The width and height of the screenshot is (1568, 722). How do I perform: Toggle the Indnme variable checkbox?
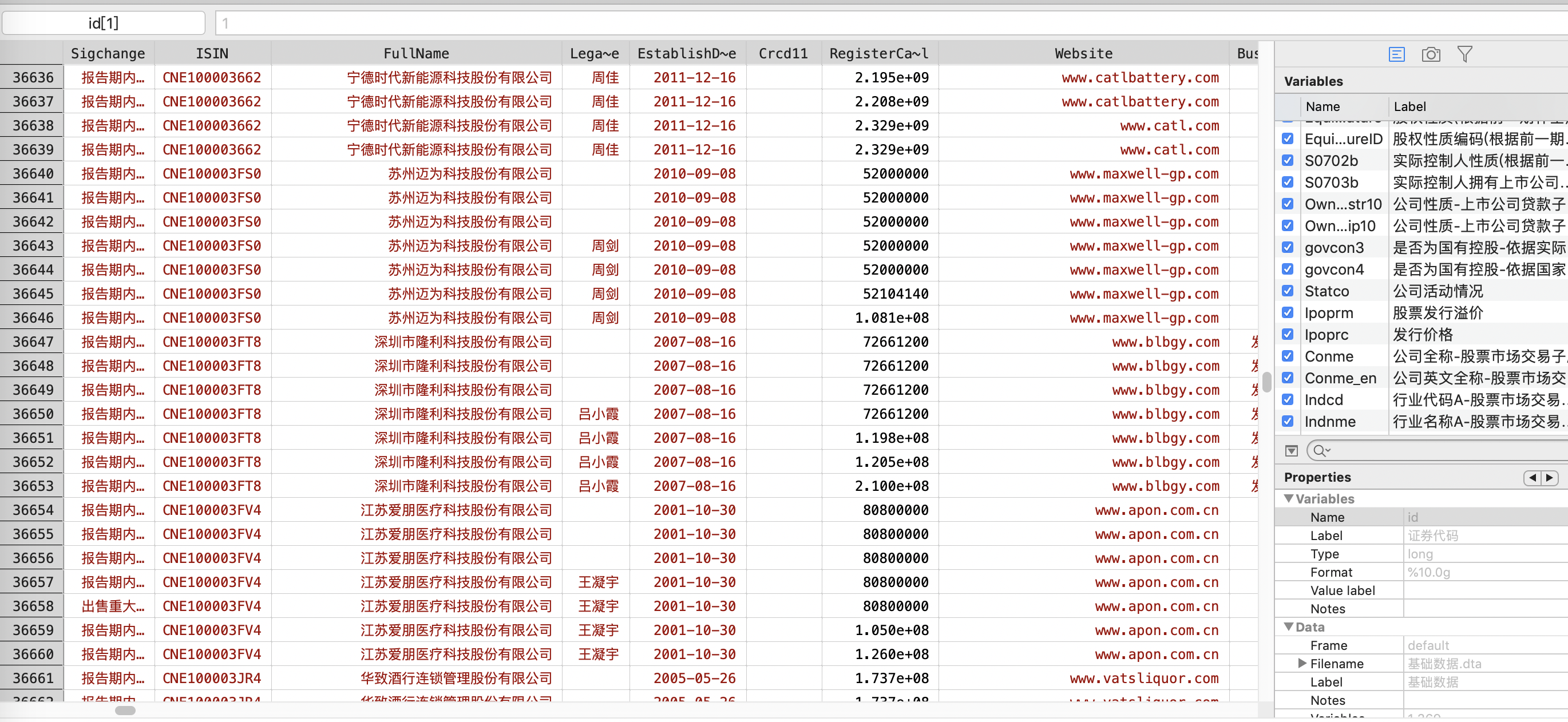(x=1288, y=421)
